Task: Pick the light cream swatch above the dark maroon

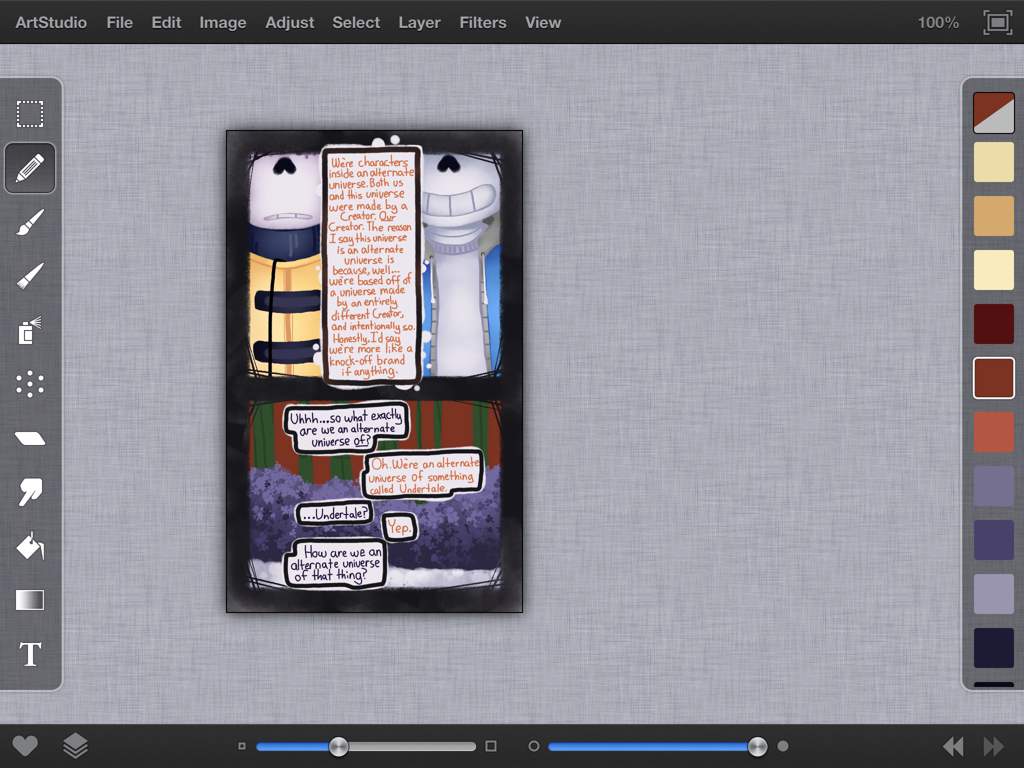Action: [993, 270]
